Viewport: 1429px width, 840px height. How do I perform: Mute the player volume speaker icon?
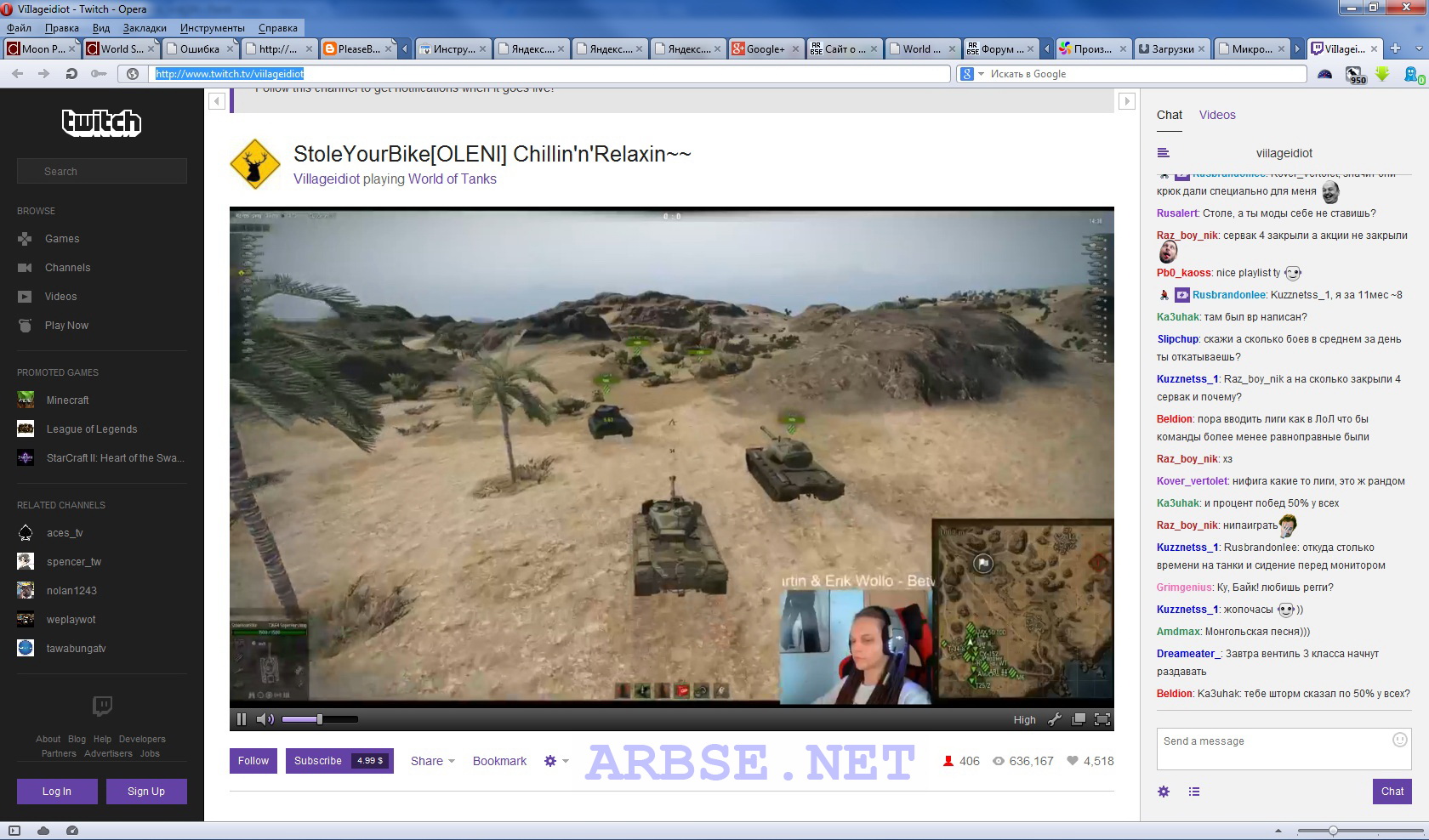point(265,719)
